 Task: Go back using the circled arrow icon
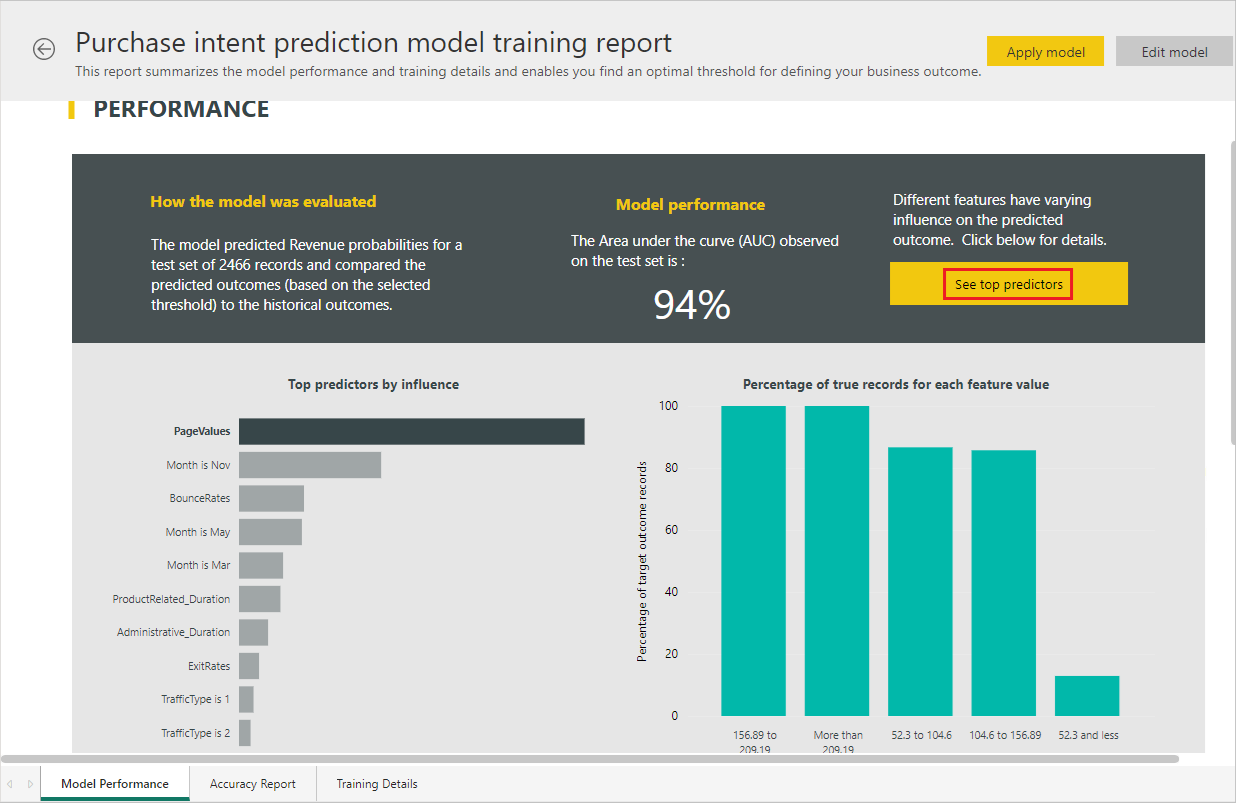click(44, 49)
